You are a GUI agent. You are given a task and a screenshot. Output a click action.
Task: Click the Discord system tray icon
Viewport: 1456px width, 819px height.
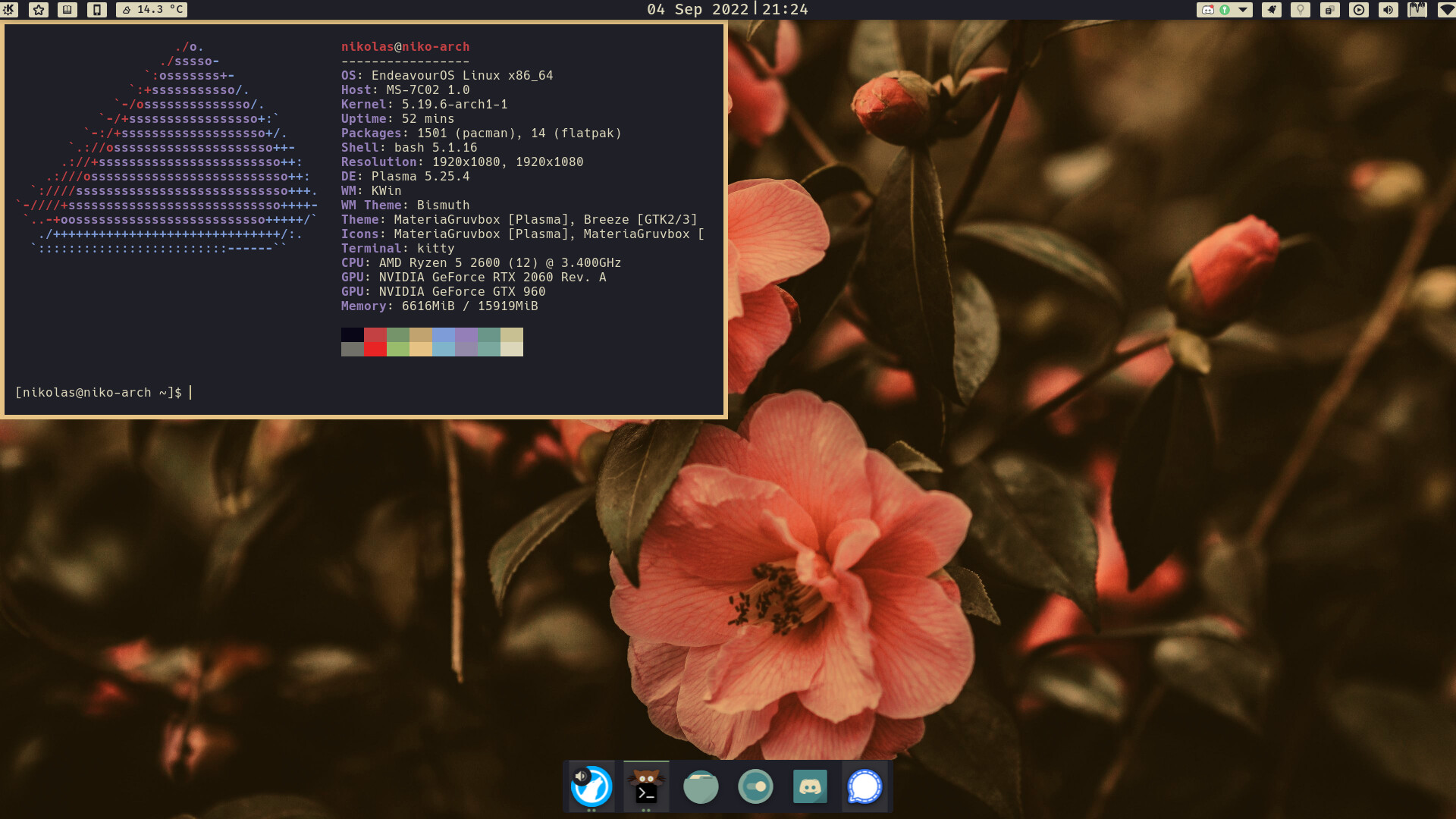point(1208,10)
